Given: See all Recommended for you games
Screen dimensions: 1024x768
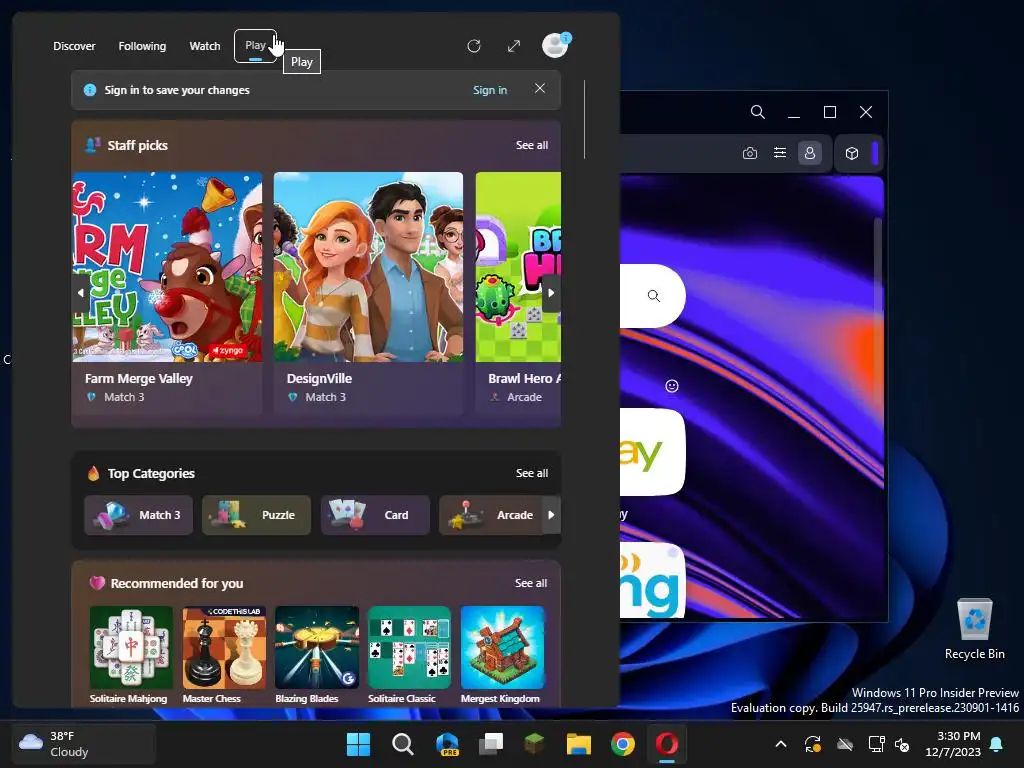Looking at the screenshot, I should pyautogui.click(x=531, y=583).
